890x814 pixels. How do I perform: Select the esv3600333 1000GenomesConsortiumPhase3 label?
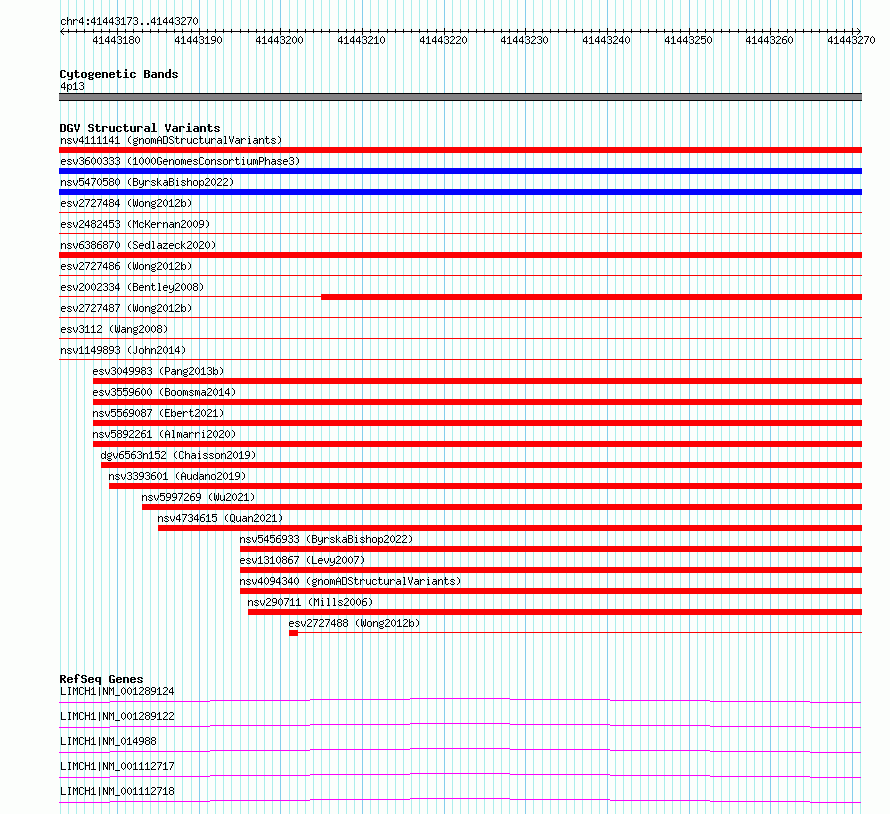(x=180, y=161)
